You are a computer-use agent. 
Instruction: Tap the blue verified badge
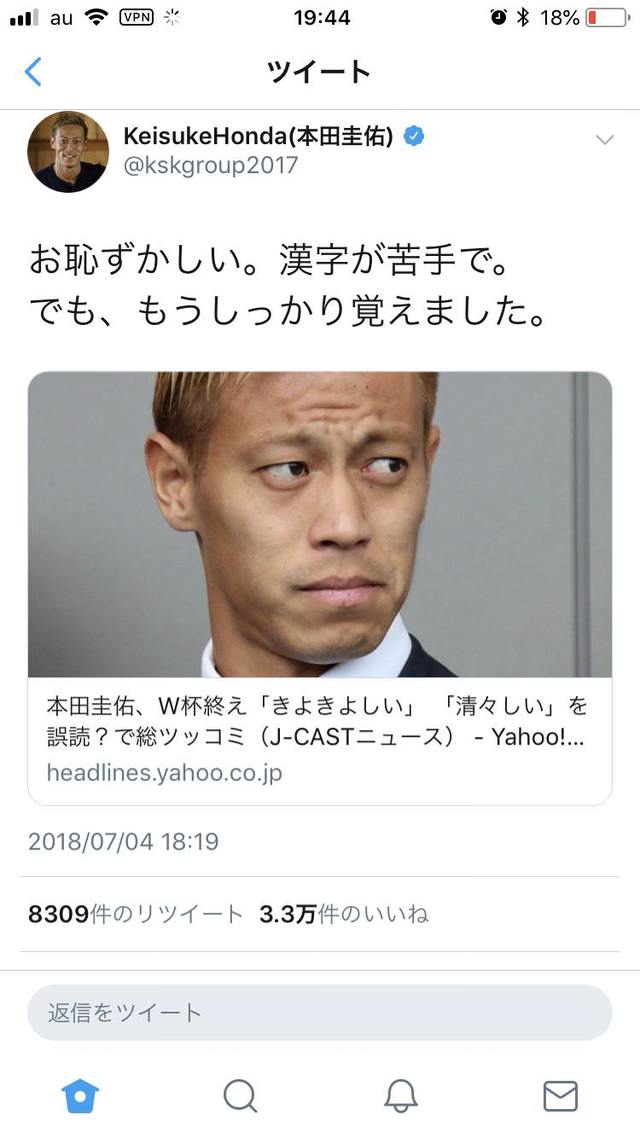pos(414,136)
